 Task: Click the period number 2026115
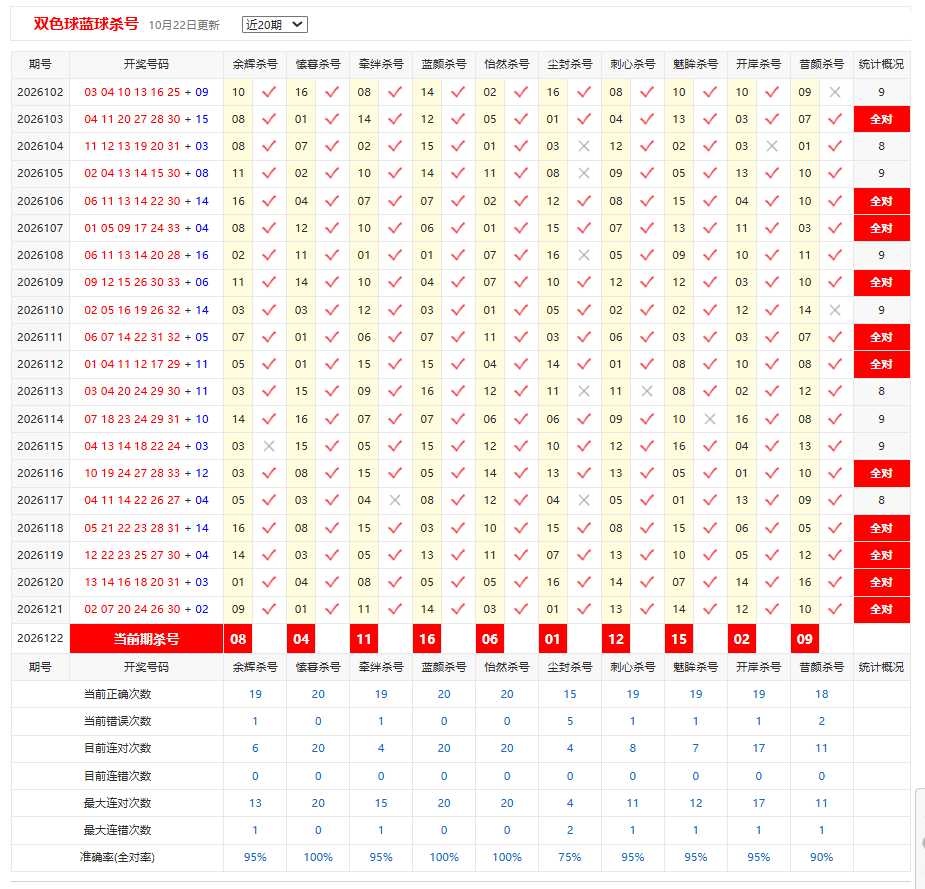tap(40, 446)
